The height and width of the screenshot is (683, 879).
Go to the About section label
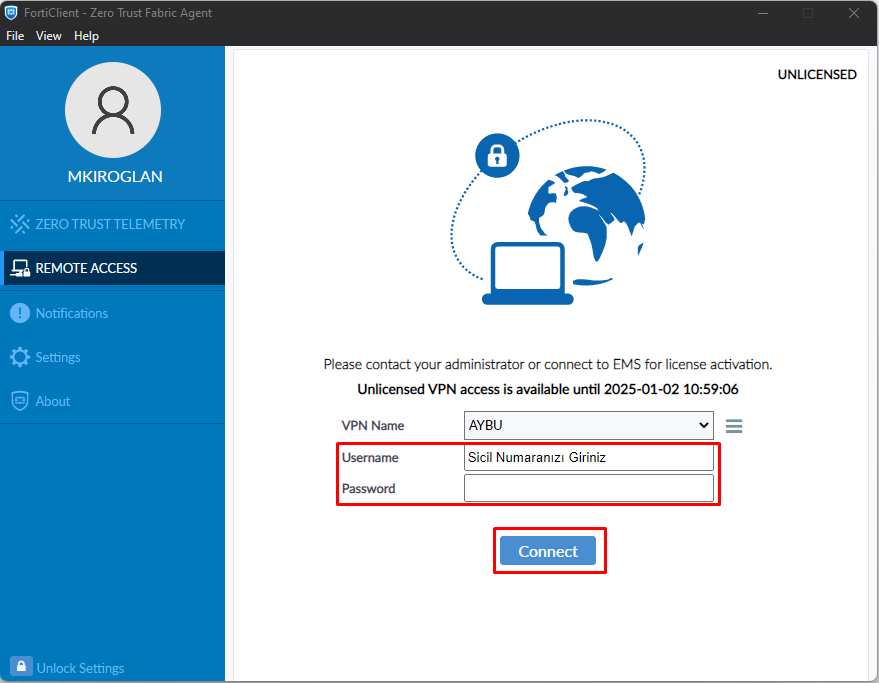pos(53,401)
